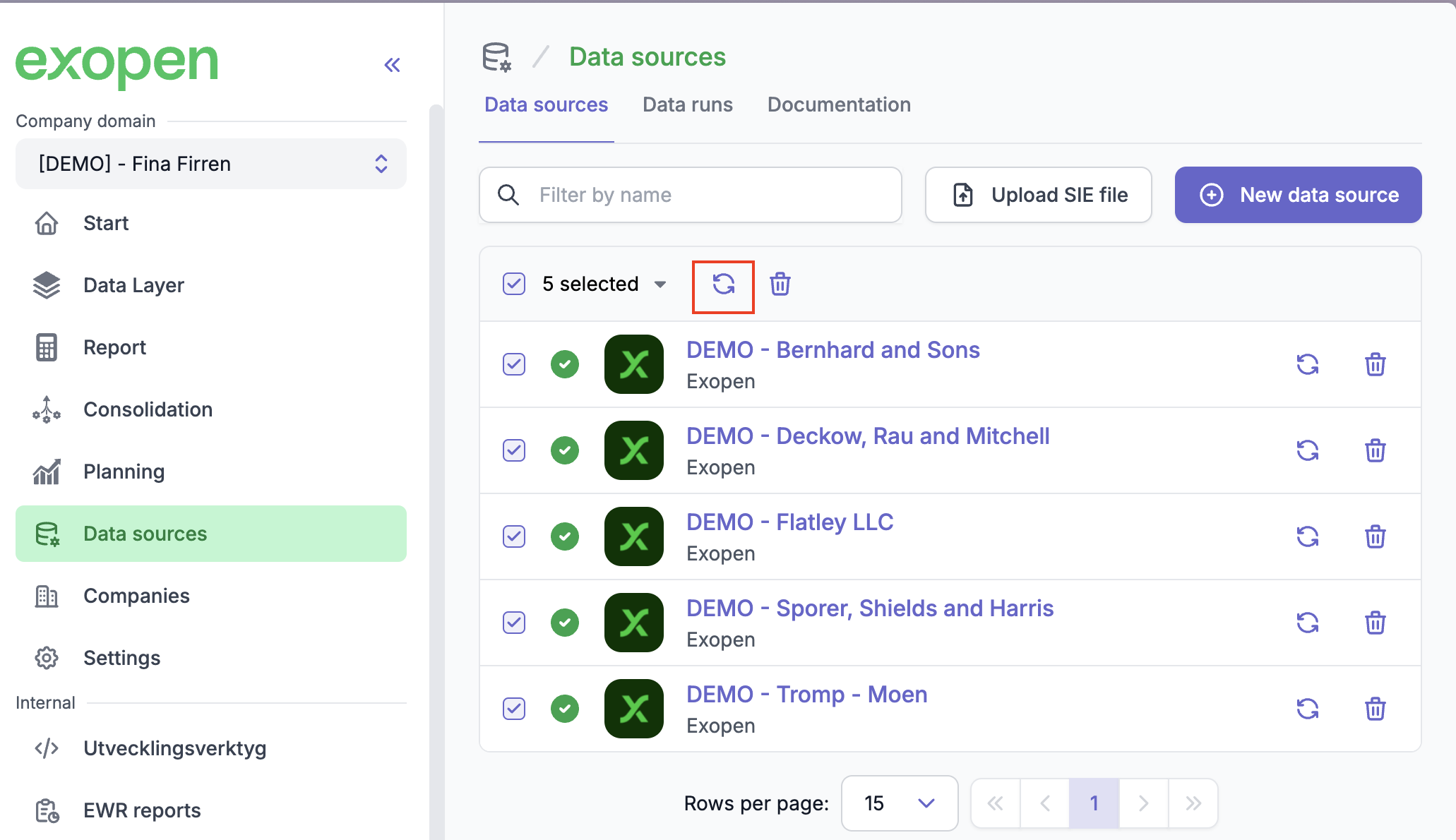
Task: Click the search magnifier icon
Action: pos(508,195)
